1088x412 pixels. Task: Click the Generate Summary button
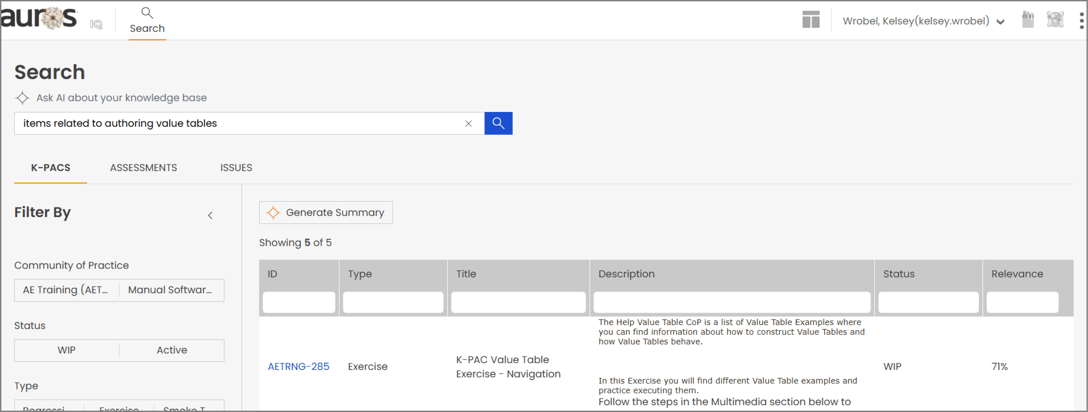tap(326, 213)
